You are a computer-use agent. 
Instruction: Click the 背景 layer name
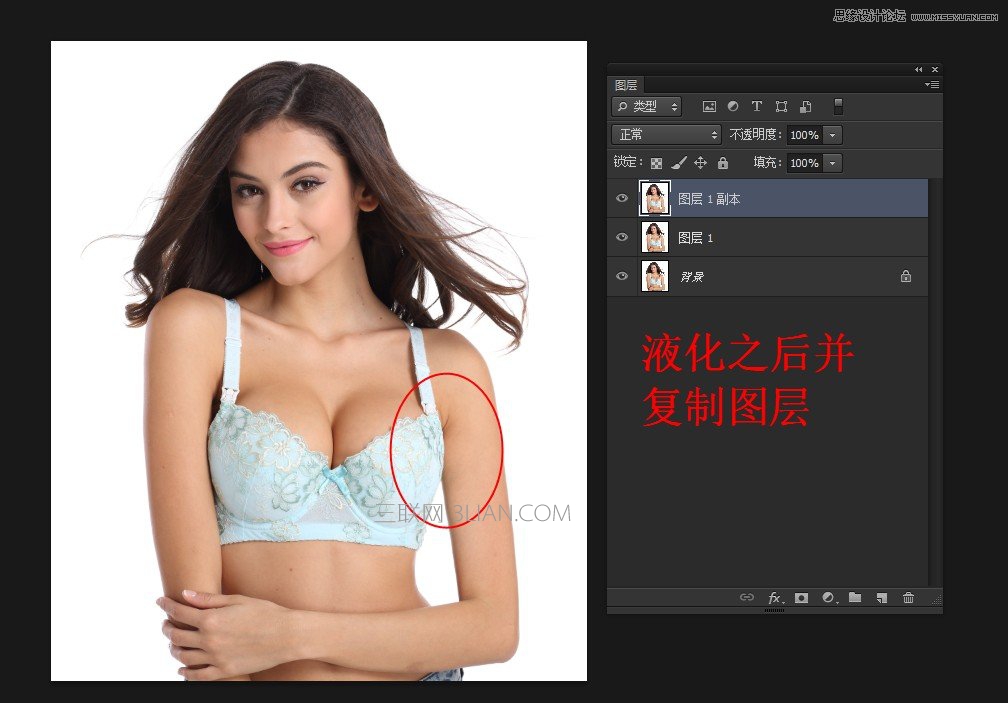(692, 277)
